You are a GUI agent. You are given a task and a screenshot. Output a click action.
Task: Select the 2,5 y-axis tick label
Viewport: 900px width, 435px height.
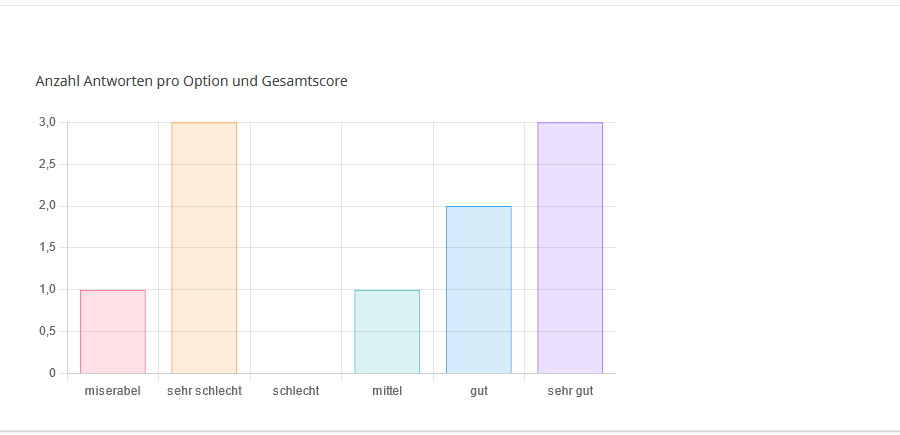point(47,164)
